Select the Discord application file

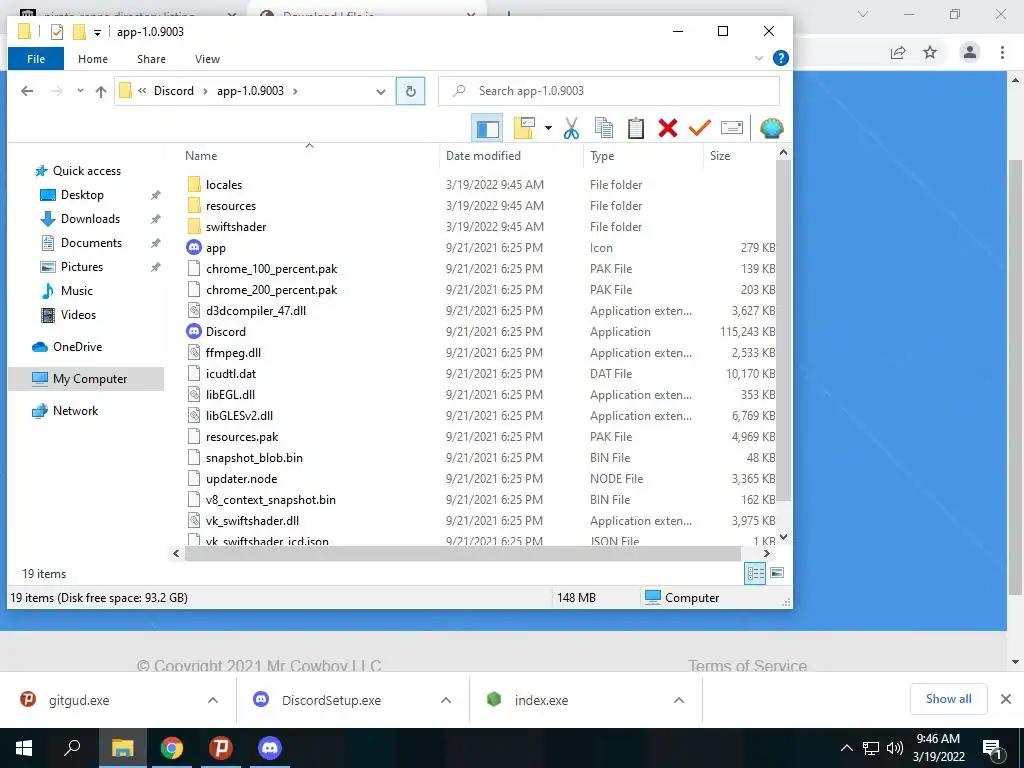[225, 332]
